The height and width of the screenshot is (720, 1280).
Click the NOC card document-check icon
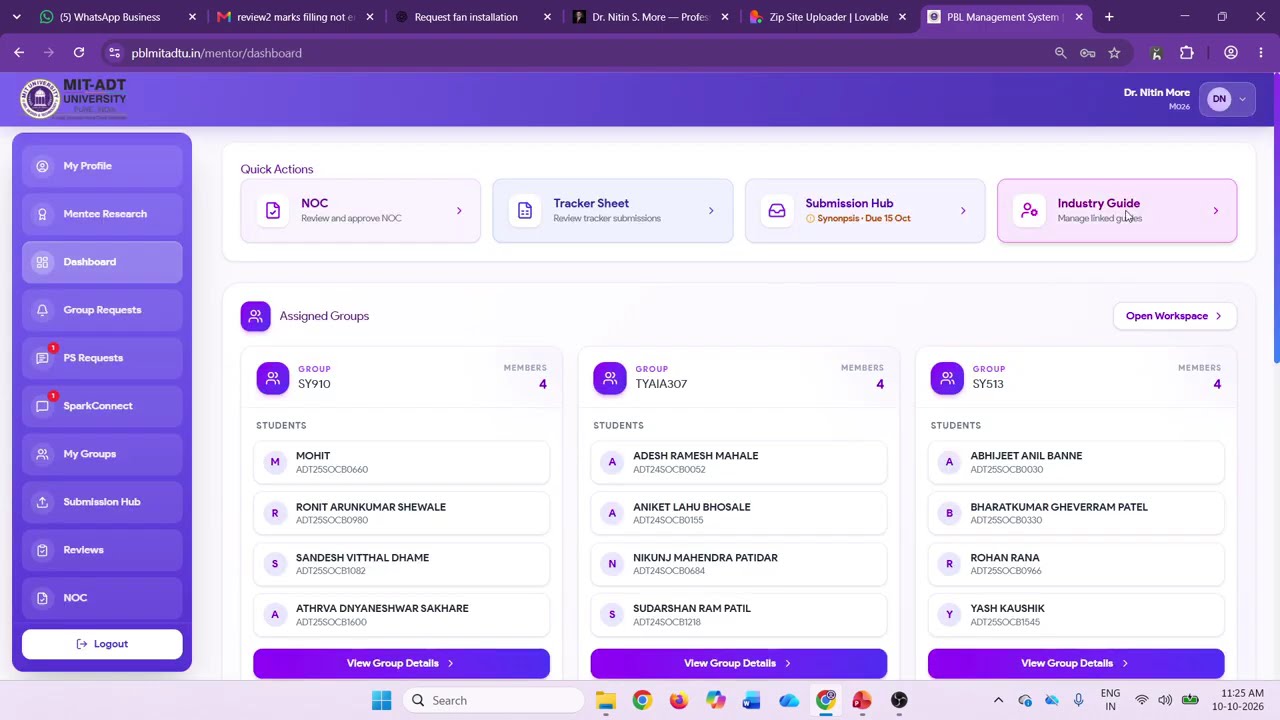[x=273, y=211]
